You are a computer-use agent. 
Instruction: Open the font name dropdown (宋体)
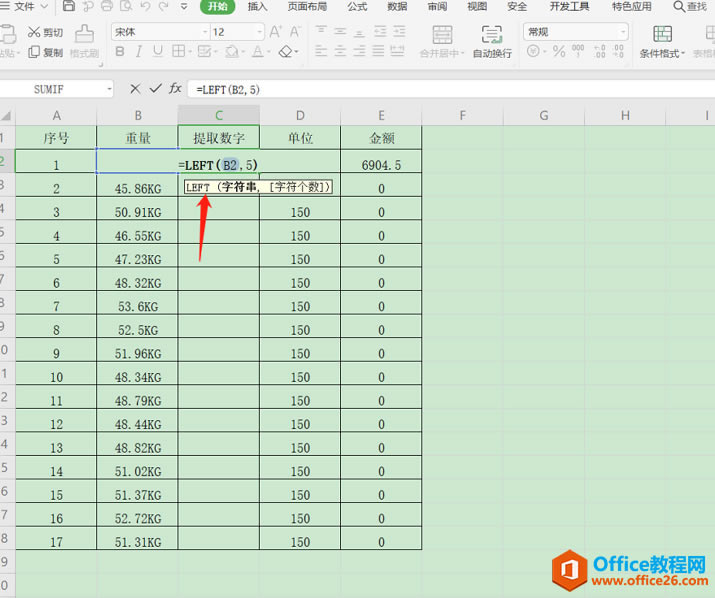coord(205,32)
